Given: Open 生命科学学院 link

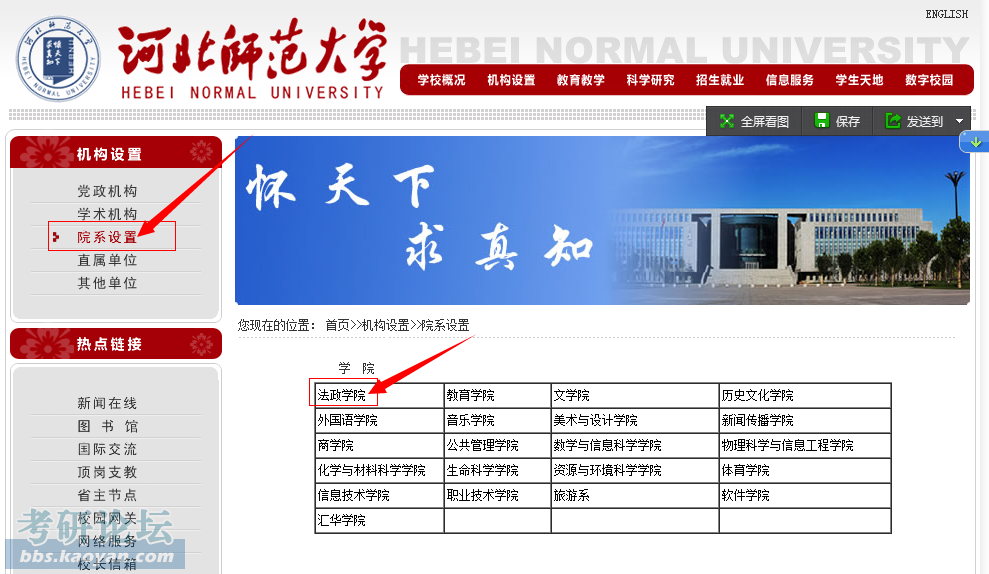Looking at the screenshot, I should tap(483, 470).
